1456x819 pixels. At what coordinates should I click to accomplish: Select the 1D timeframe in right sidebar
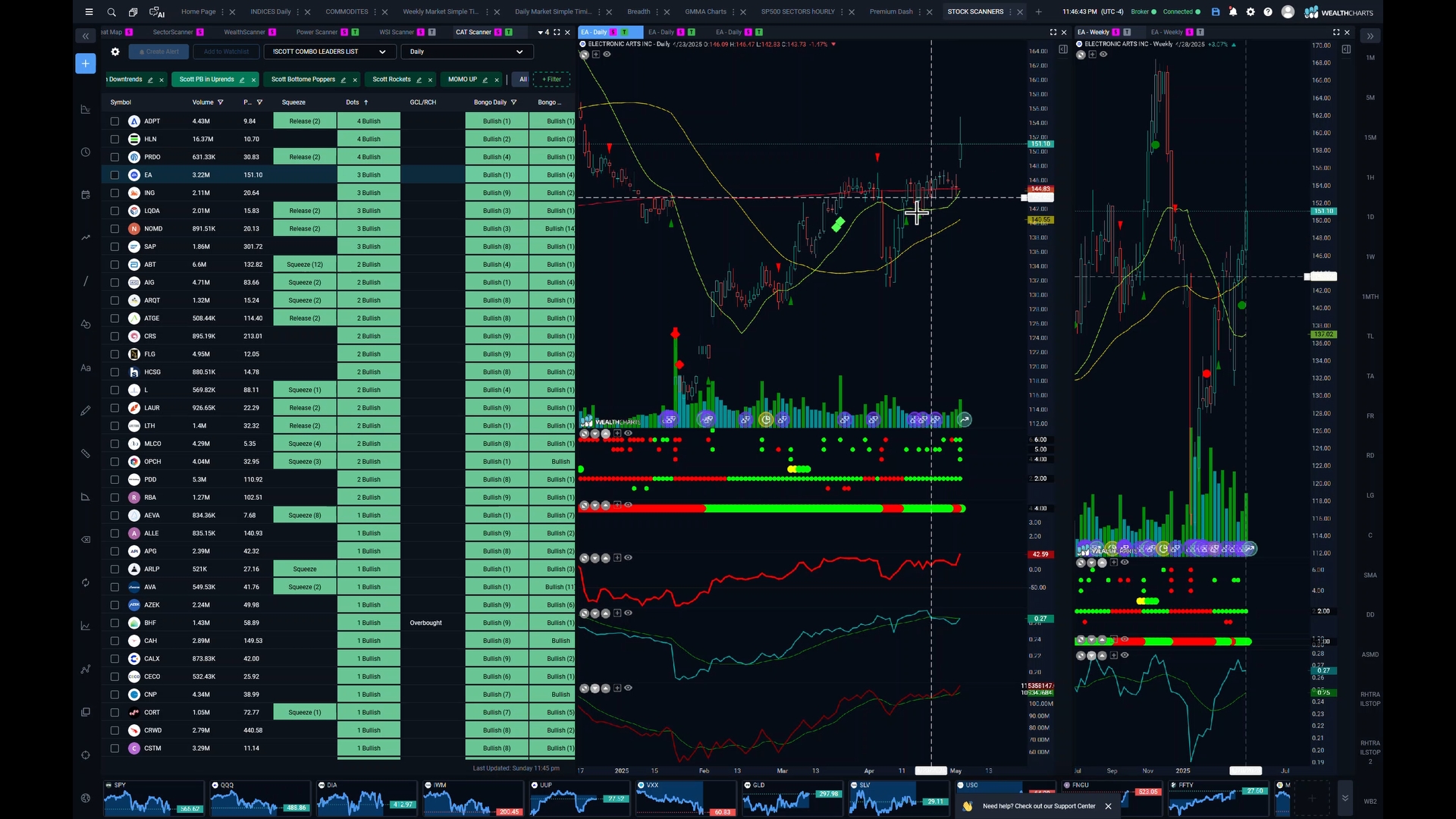tap(1370, 217)
